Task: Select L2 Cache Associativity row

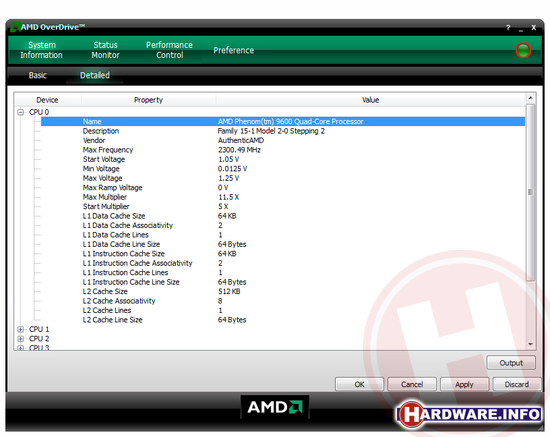Action: [283, 301]
